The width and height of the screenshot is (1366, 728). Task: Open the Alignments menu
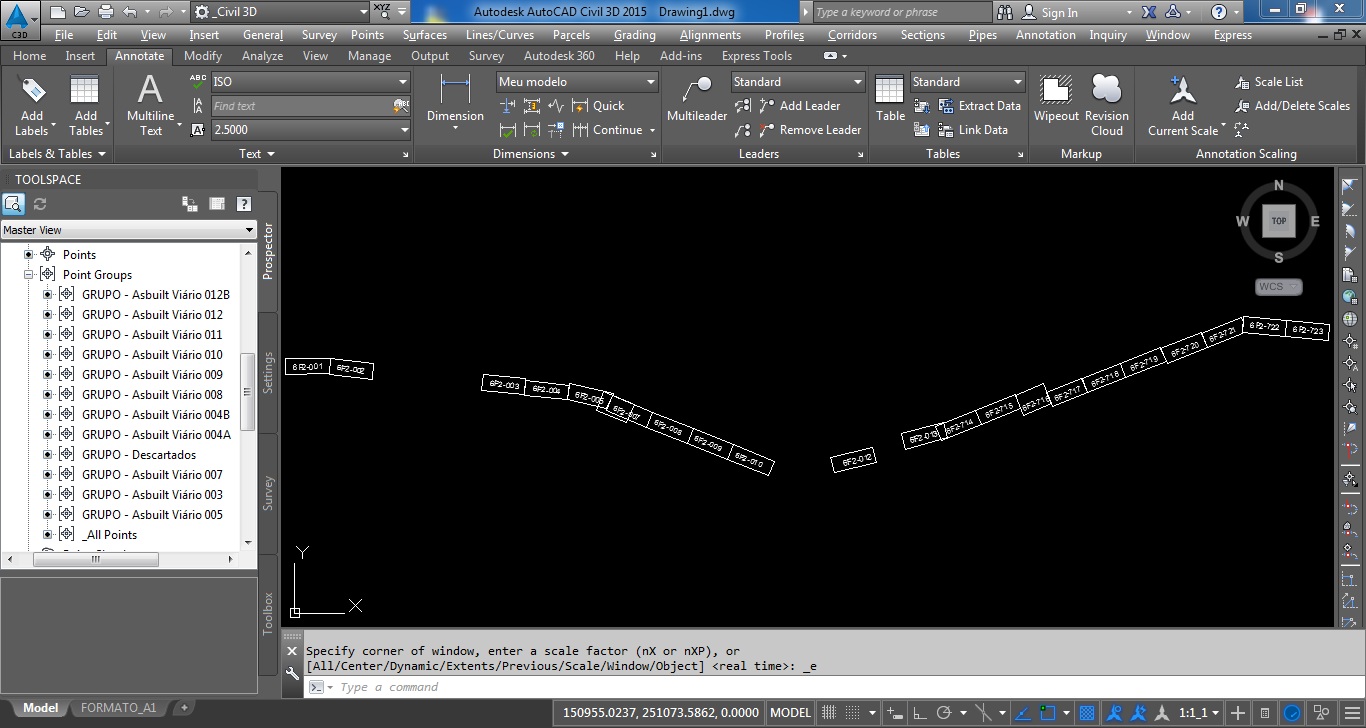pos(710,34)
